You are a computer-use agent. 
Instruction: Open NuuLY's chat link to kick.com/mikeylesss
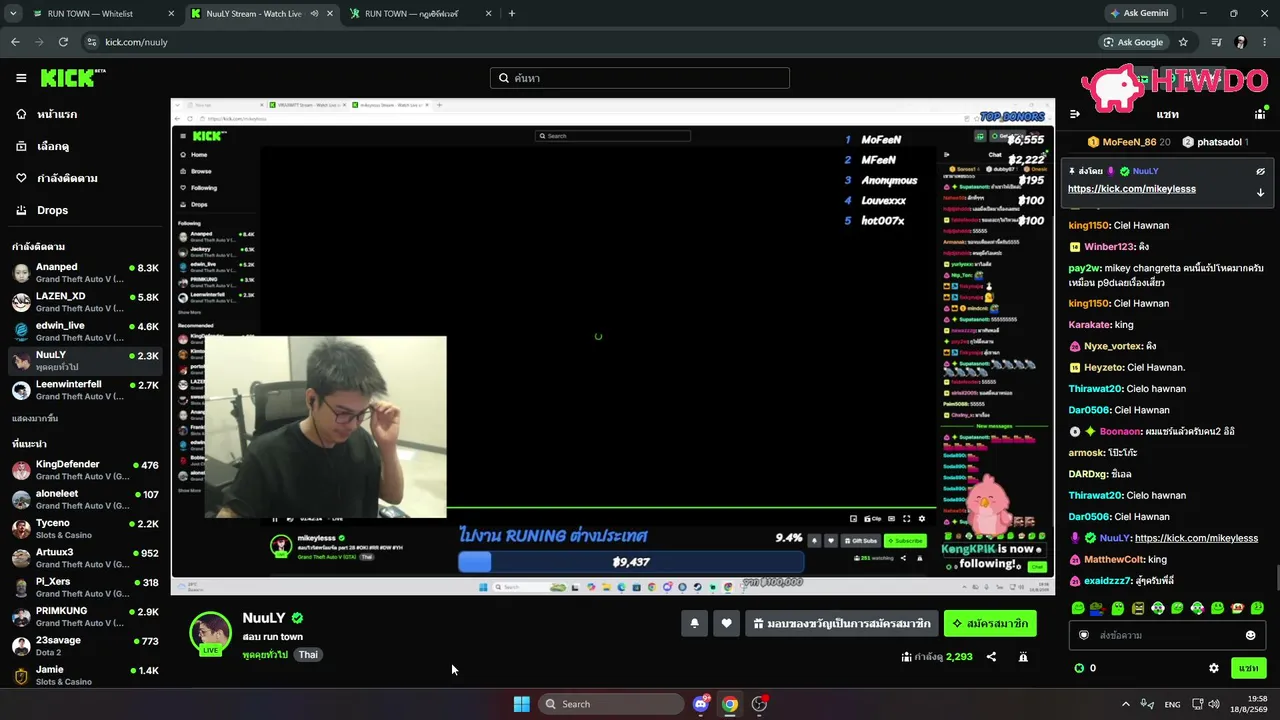click(x=1196, y=538)
